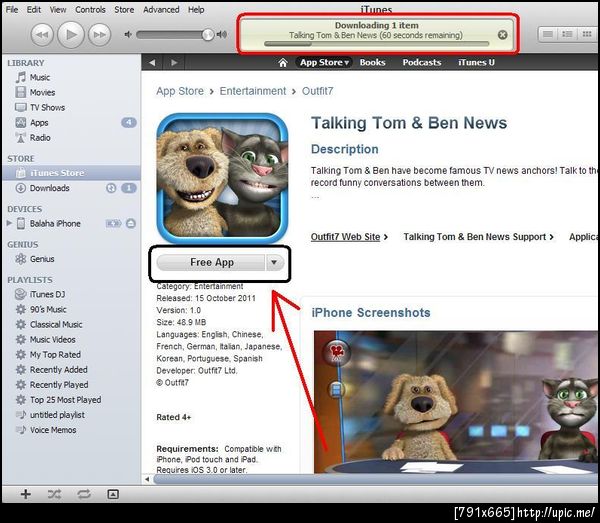Open the Top 25 Most Played playlist
The height and width of the screenshot is (523, 600).
coord(71,400)
